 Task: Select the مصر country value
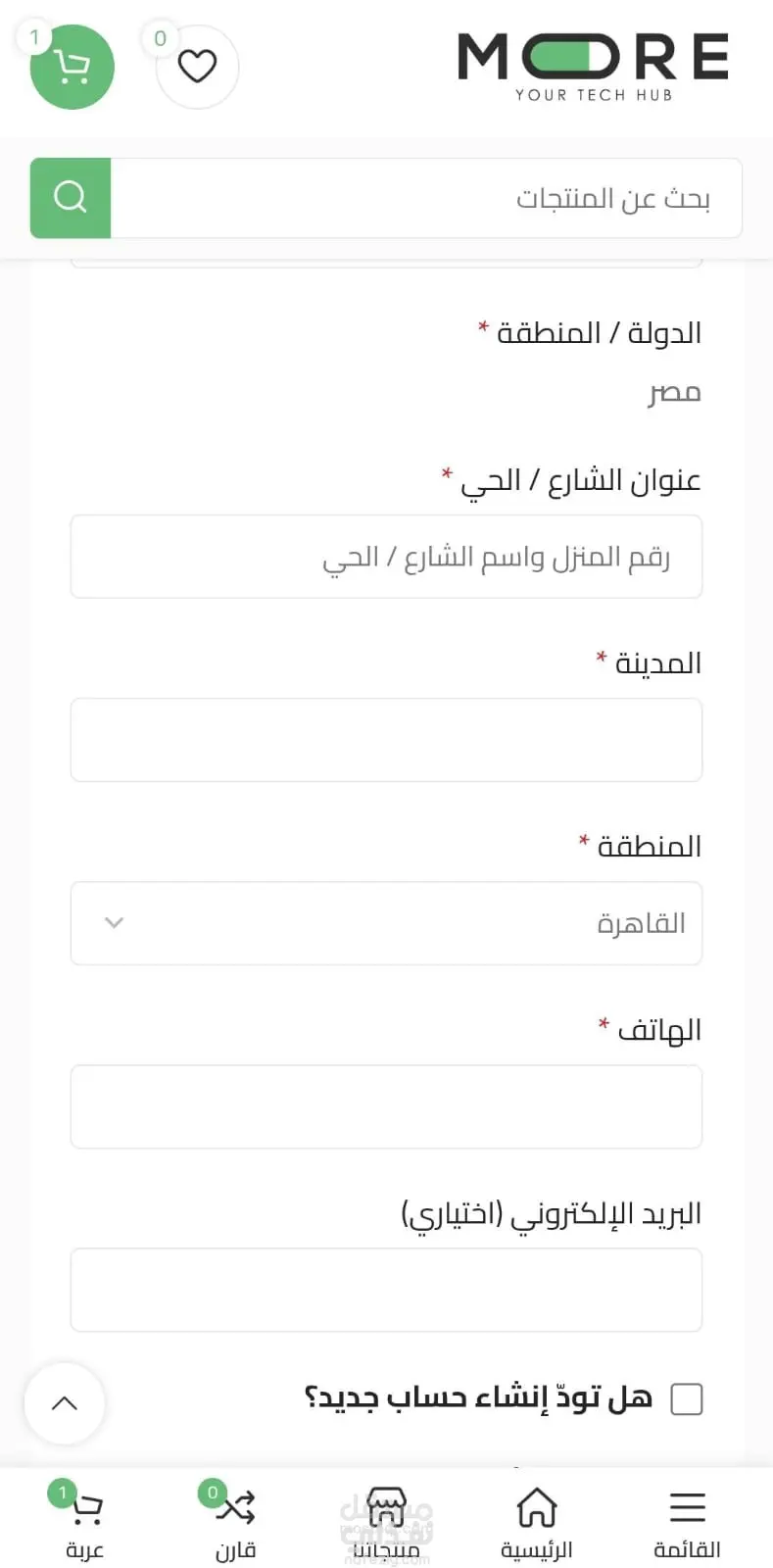tap(675, 393)
